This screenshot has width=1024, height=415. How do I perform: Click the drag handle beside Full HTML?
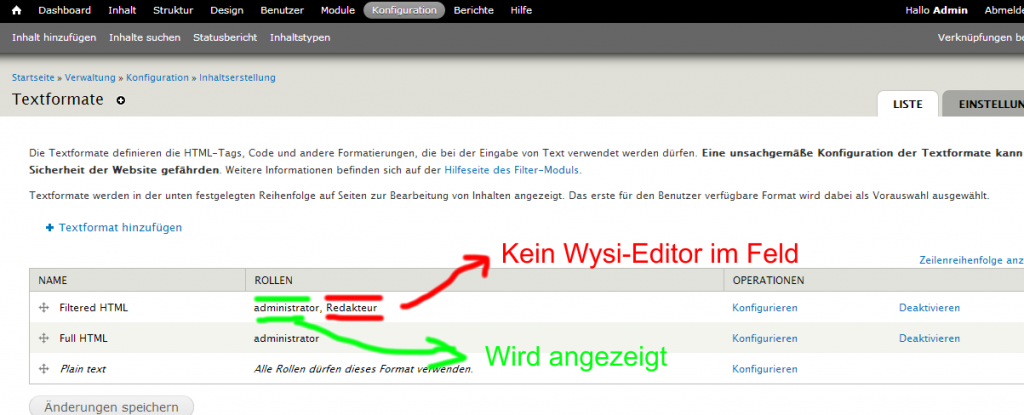[x=44, y=338]
